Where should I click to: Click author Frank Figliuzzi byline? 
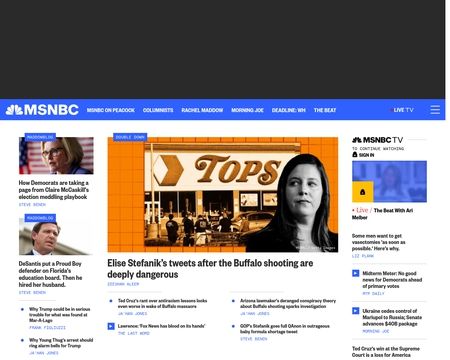pos(47,328)
